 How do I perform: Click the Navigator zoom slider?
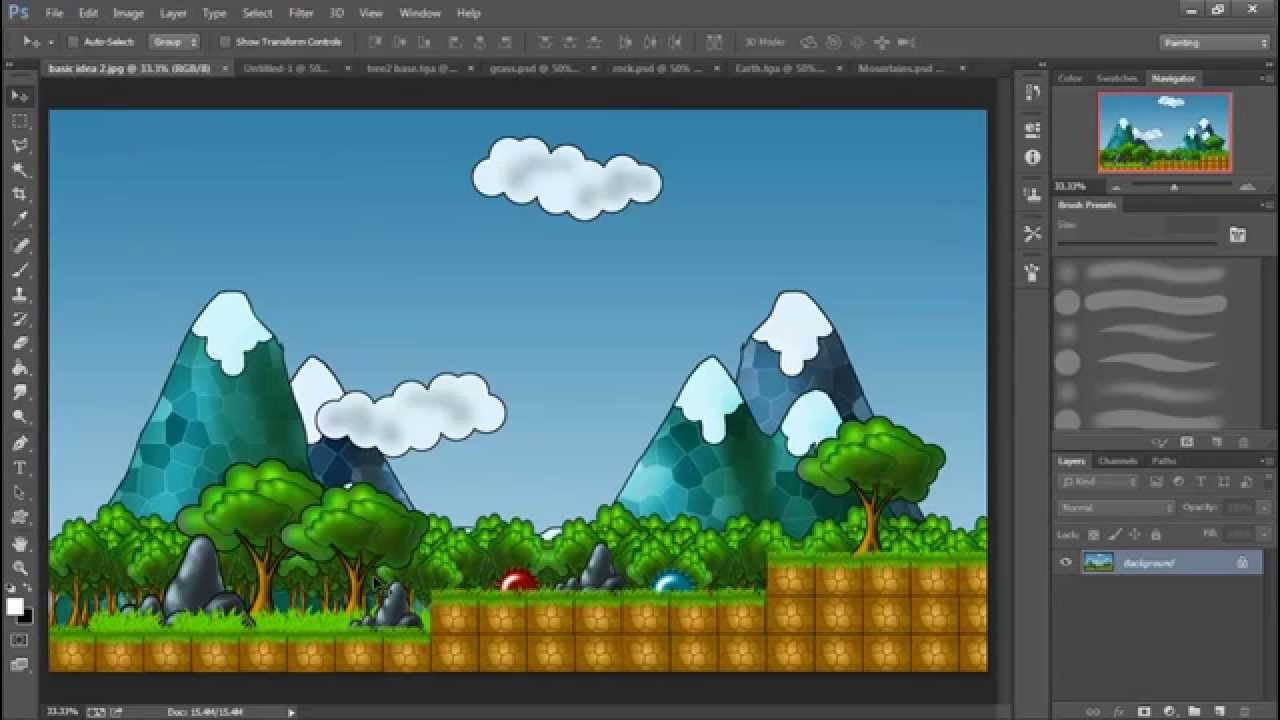pos(1174,187)
